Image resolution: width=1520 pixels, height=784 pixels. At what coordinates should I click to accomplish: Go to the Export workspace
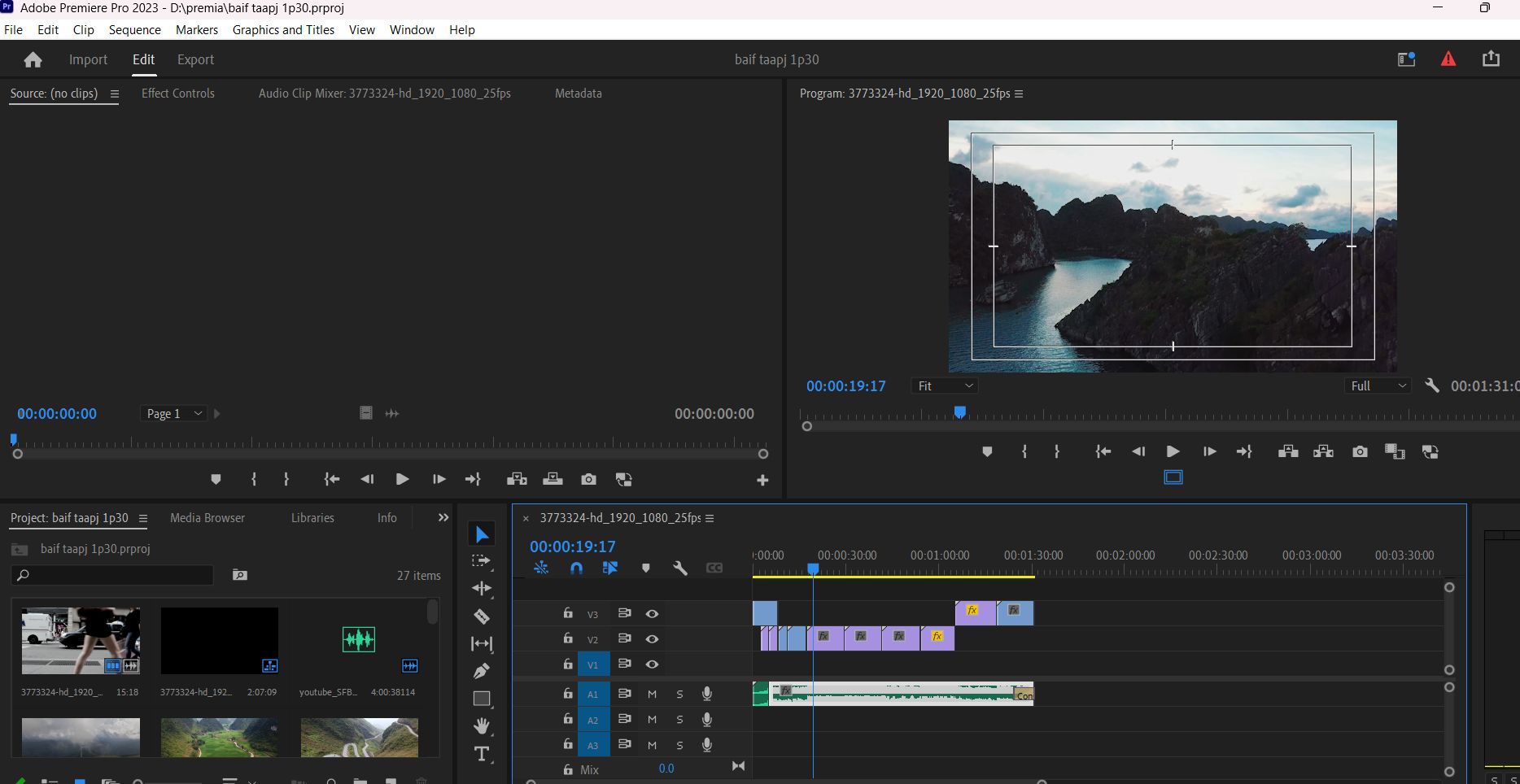(195, 59)
